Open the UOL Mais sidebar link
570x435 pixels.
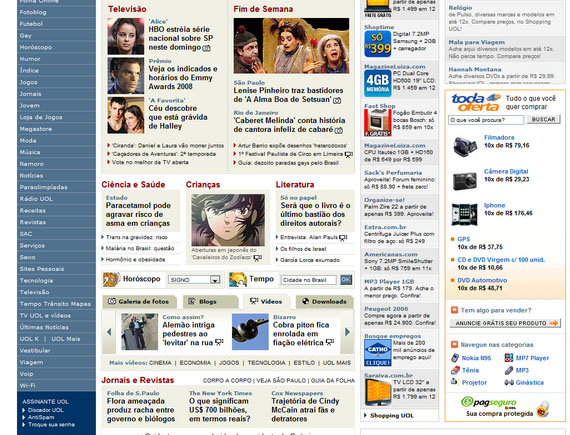click(66, 339)
